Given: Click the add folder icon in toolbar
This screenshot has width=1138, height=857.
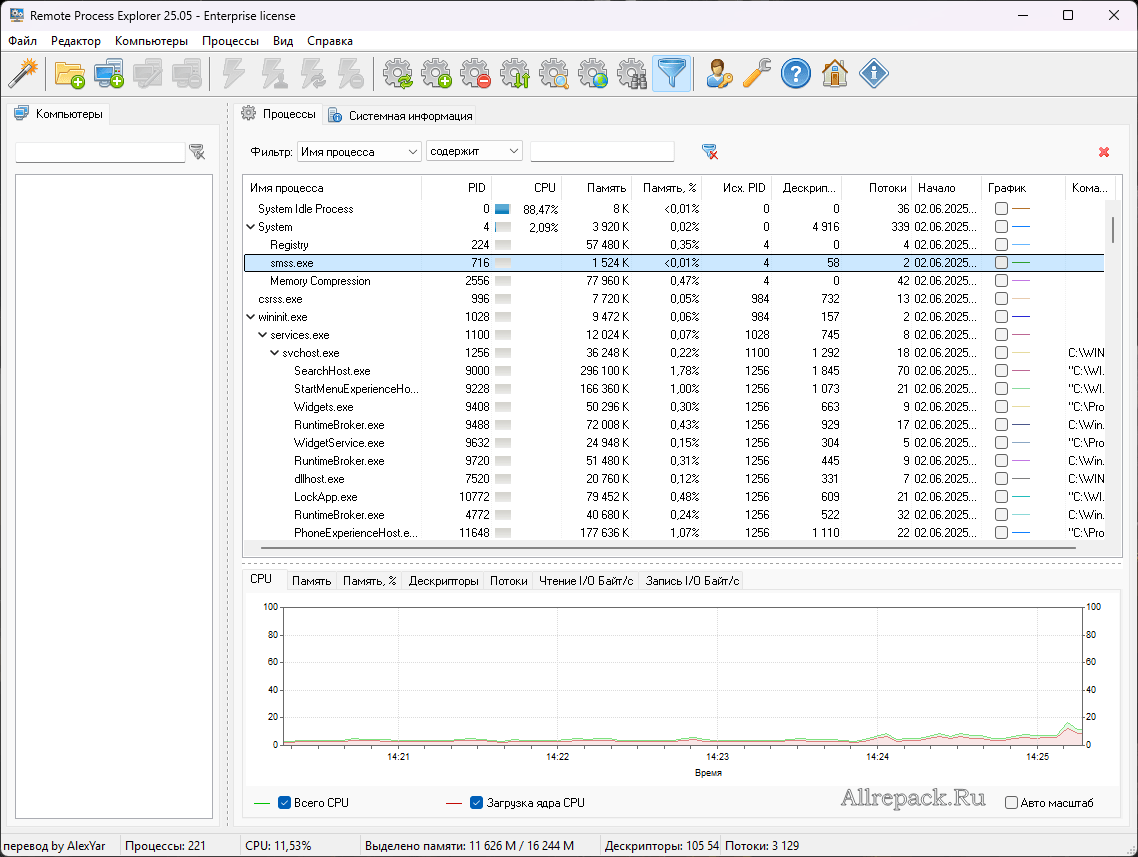Looking at the screenshot, I should 70,73.
